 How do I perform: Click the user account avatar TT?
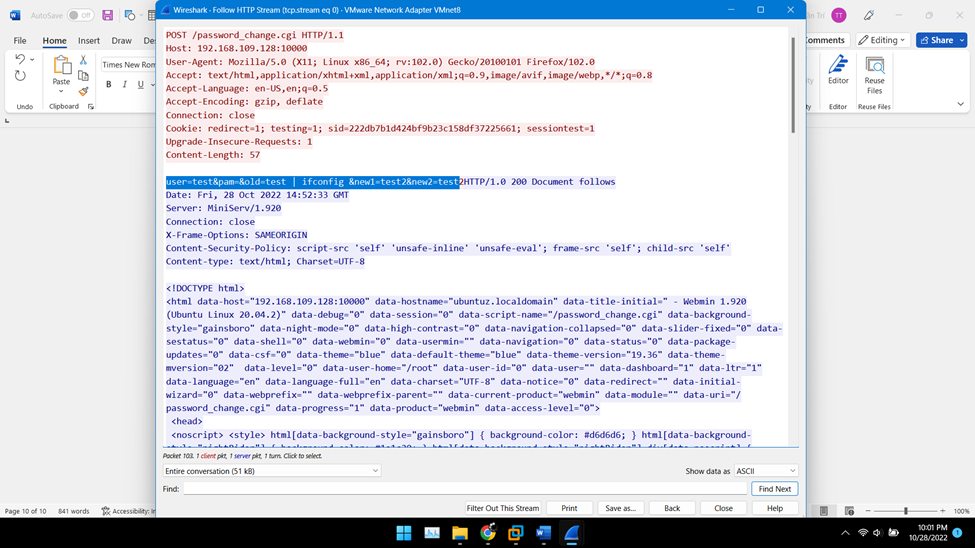tap(839, 16)
